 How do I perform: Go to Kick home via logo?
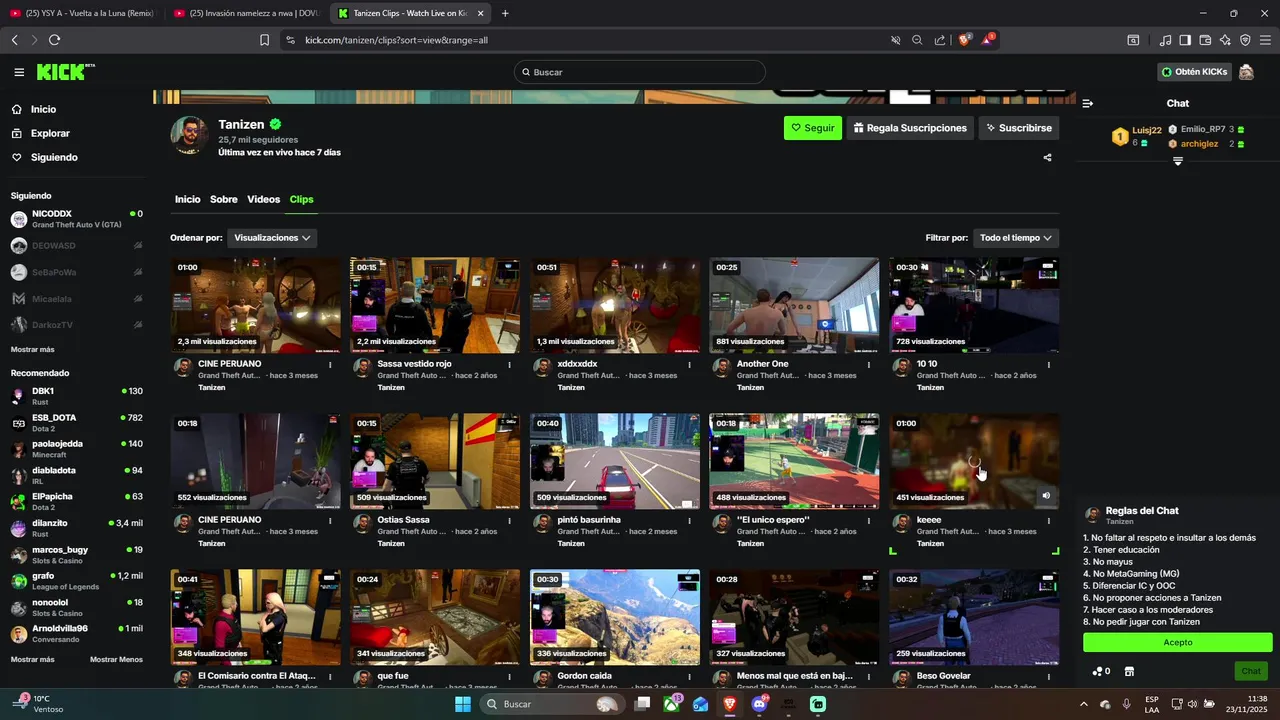tap(65, 72)
